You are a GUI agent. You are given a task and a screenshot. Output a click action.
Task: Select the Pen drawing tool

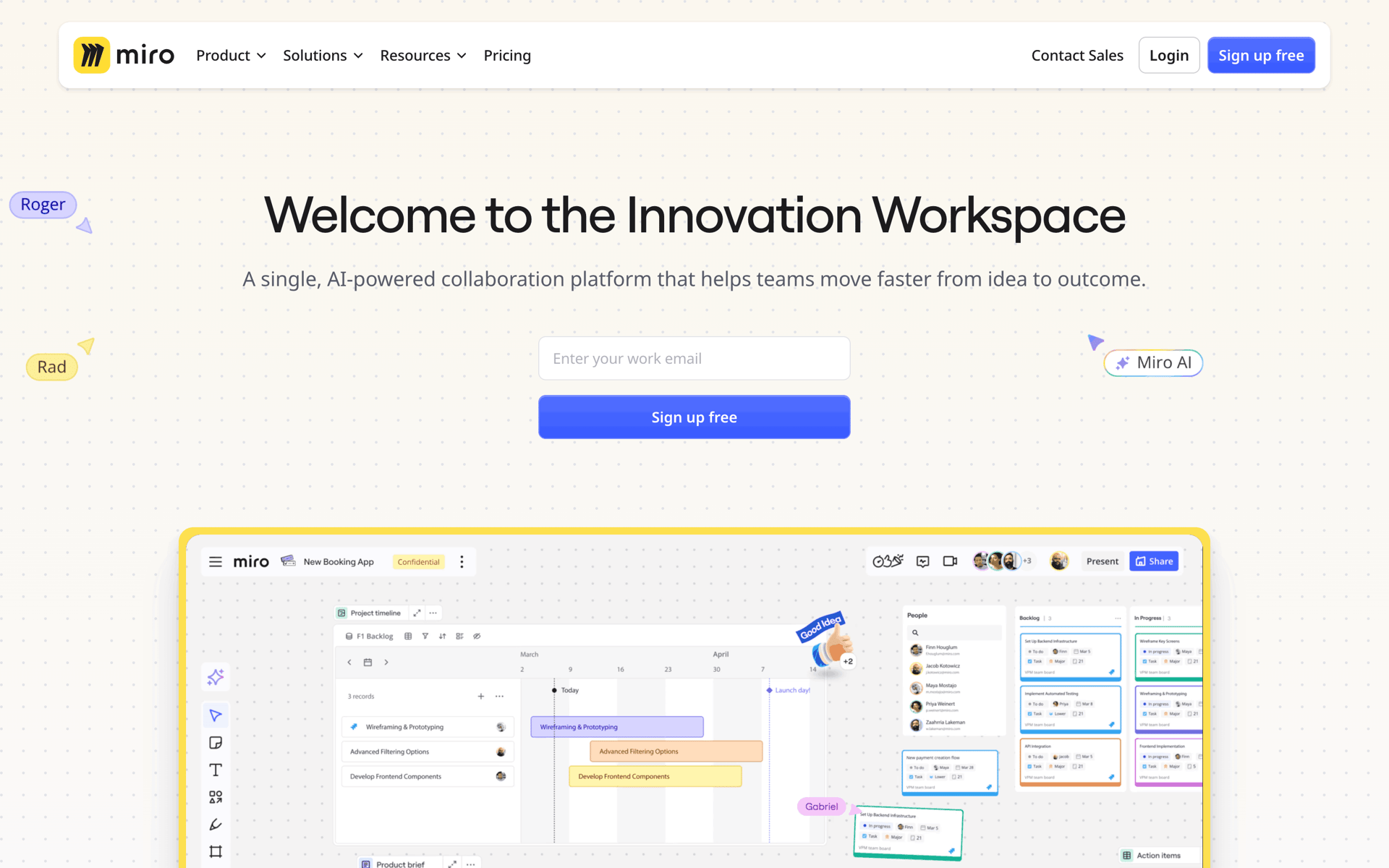(x=216, y=825)
